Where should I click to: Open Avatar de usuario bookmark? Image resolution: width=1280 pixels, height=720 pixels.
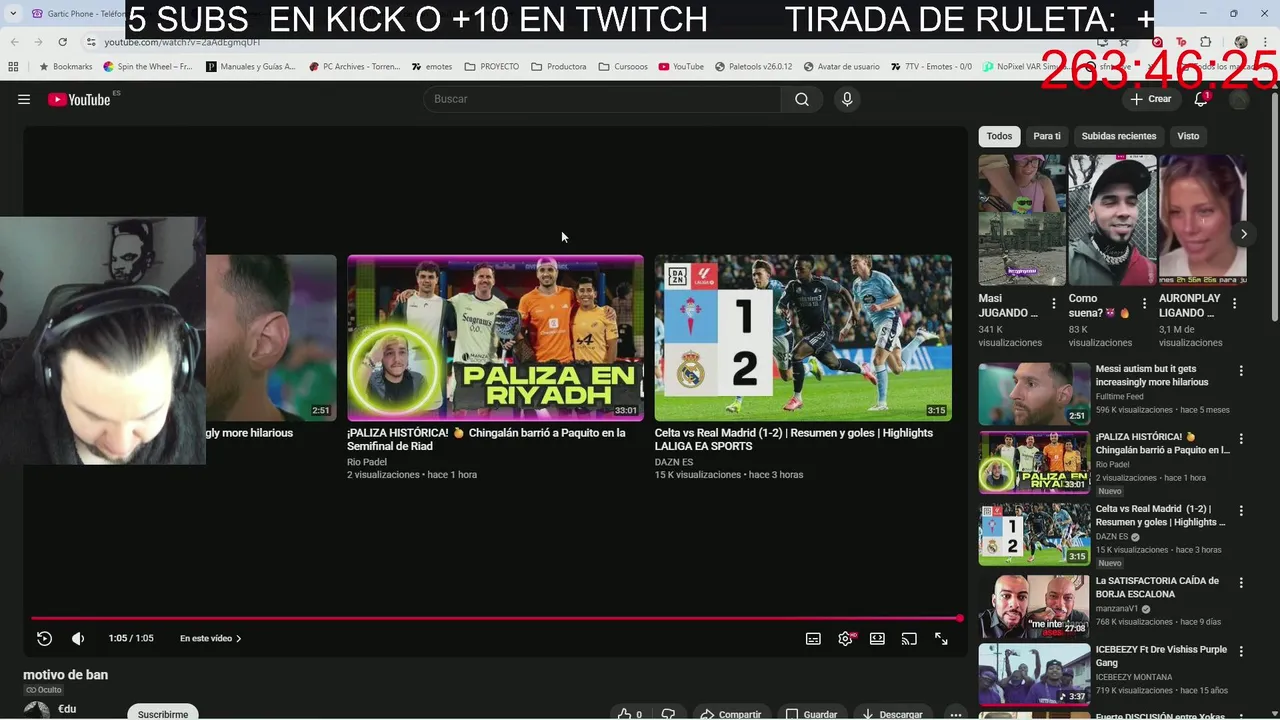click(841, 67)
